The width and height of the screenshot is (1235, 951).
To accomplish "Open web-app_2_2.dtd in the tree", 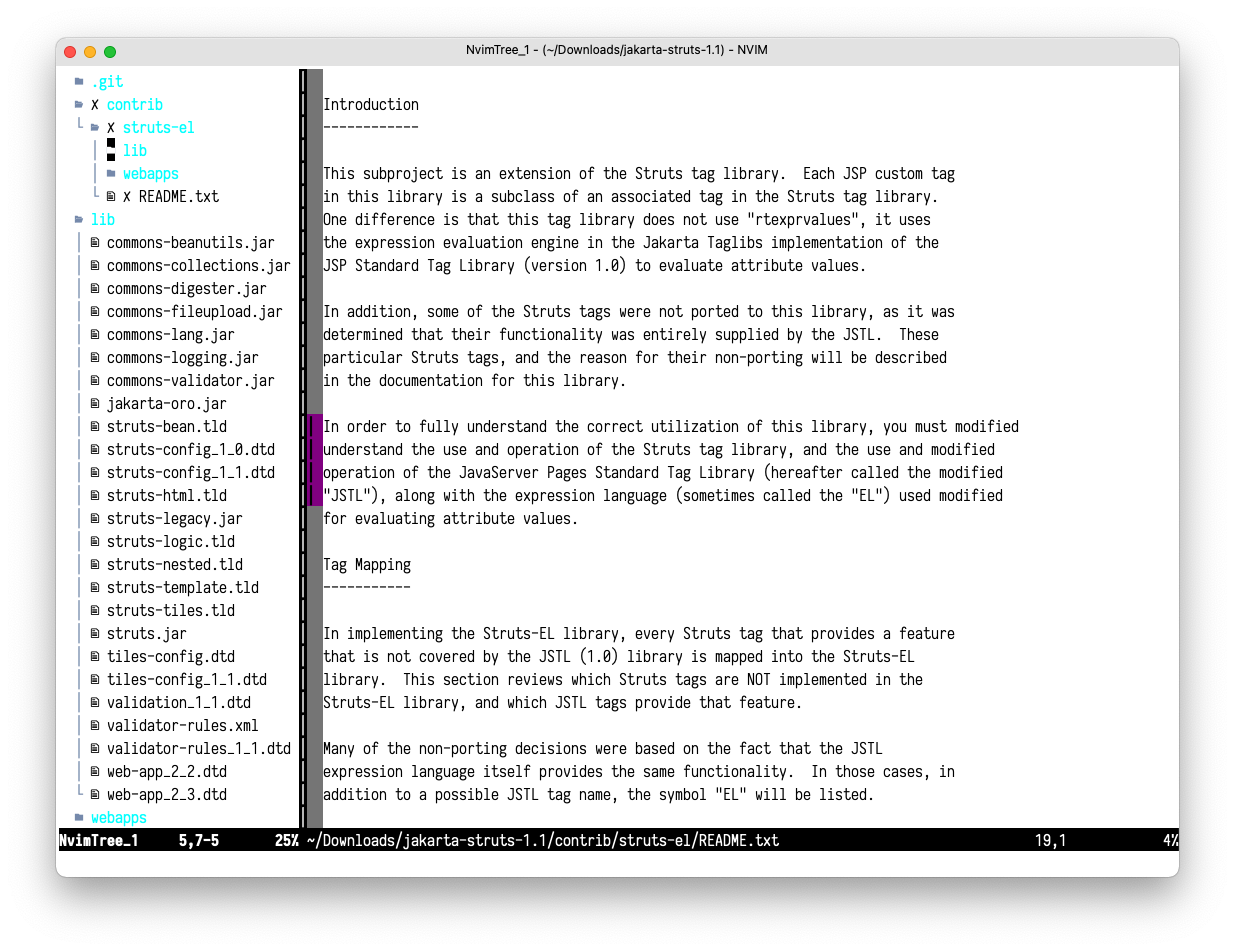I will 167,772.
